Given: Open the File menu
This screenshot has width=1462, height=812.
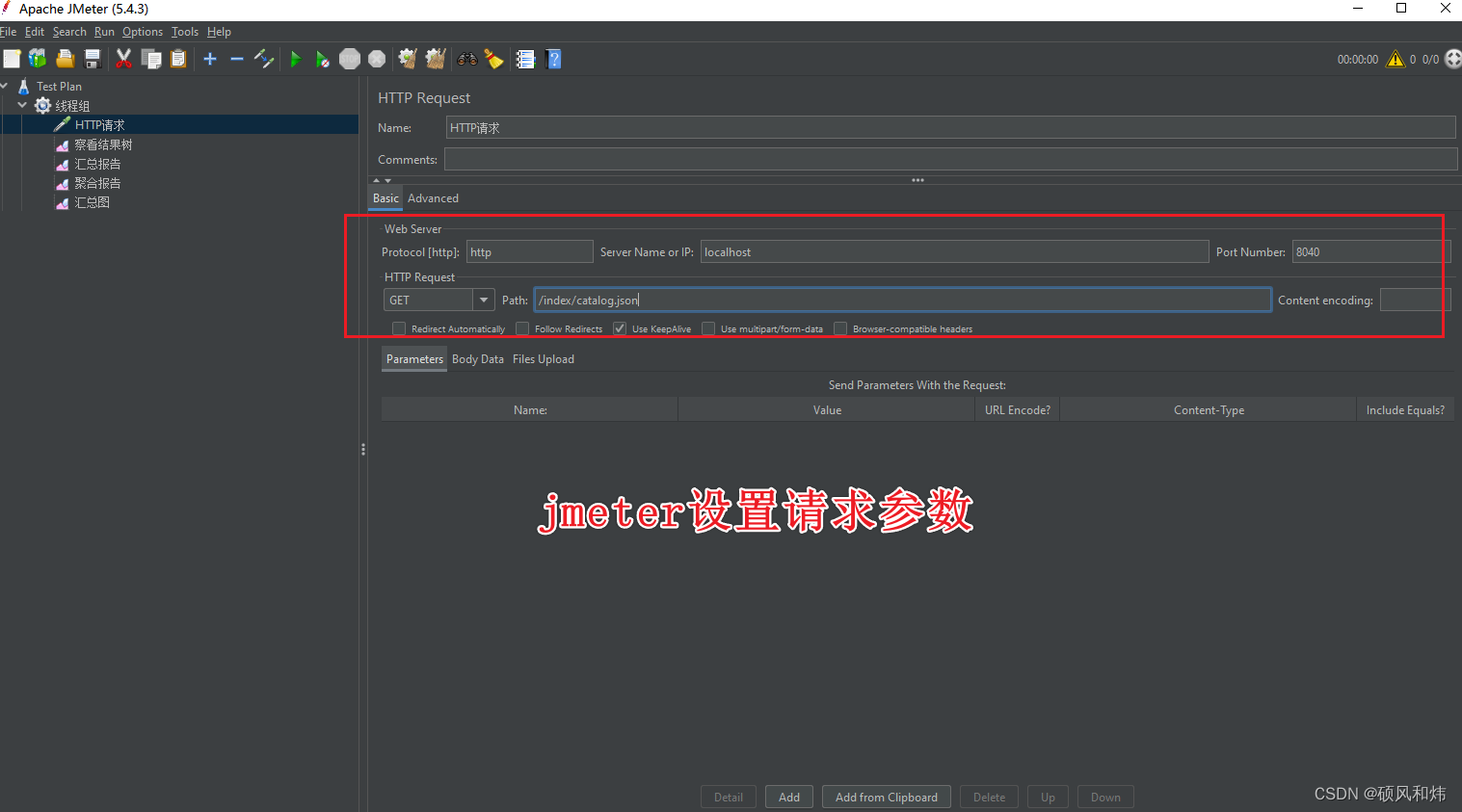Looking at the screenshot, I should coord(9,32).
